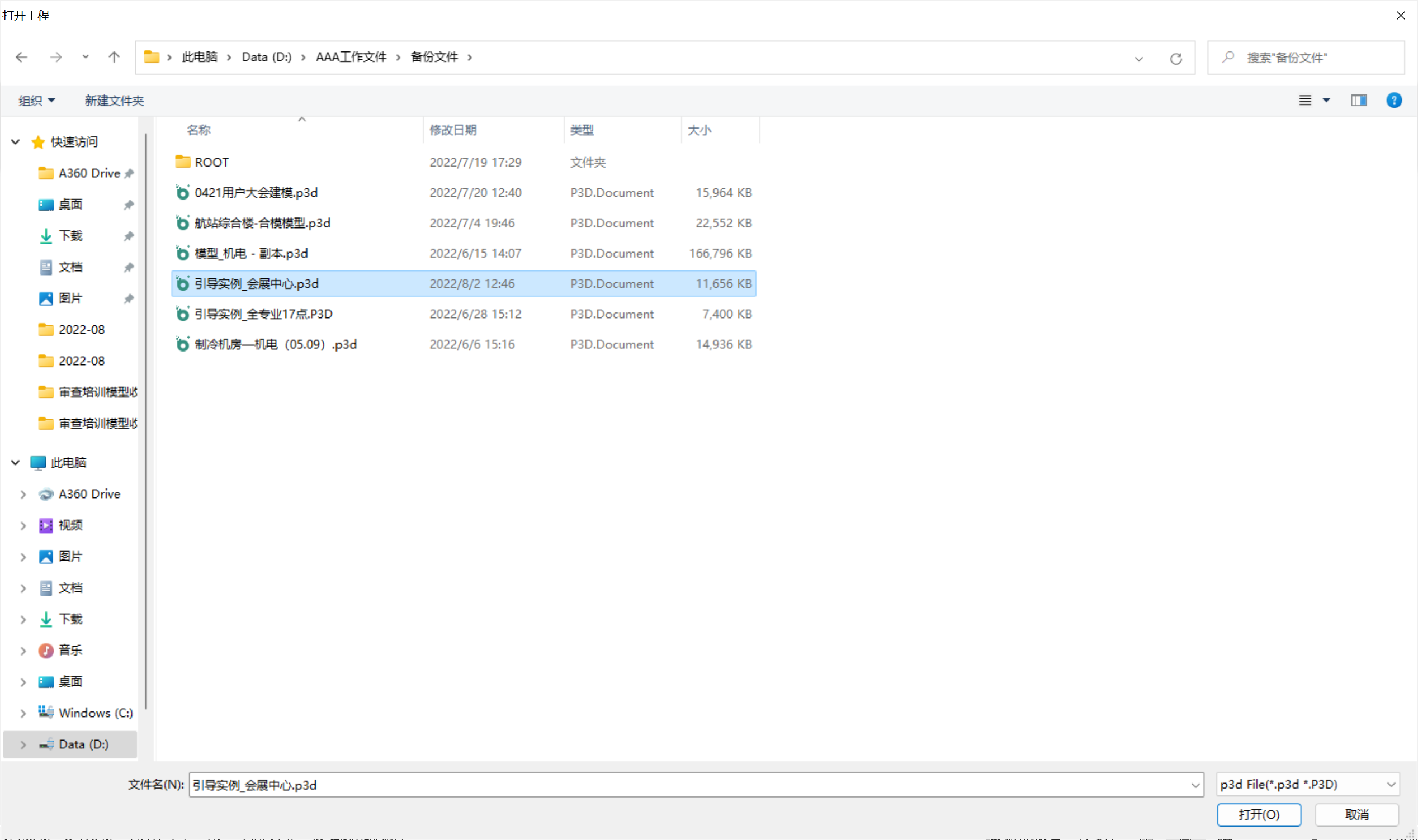Expand Windows (C:) drive node
The width and height of the screenshot is (1418, 840).
[x=23, y=713]
